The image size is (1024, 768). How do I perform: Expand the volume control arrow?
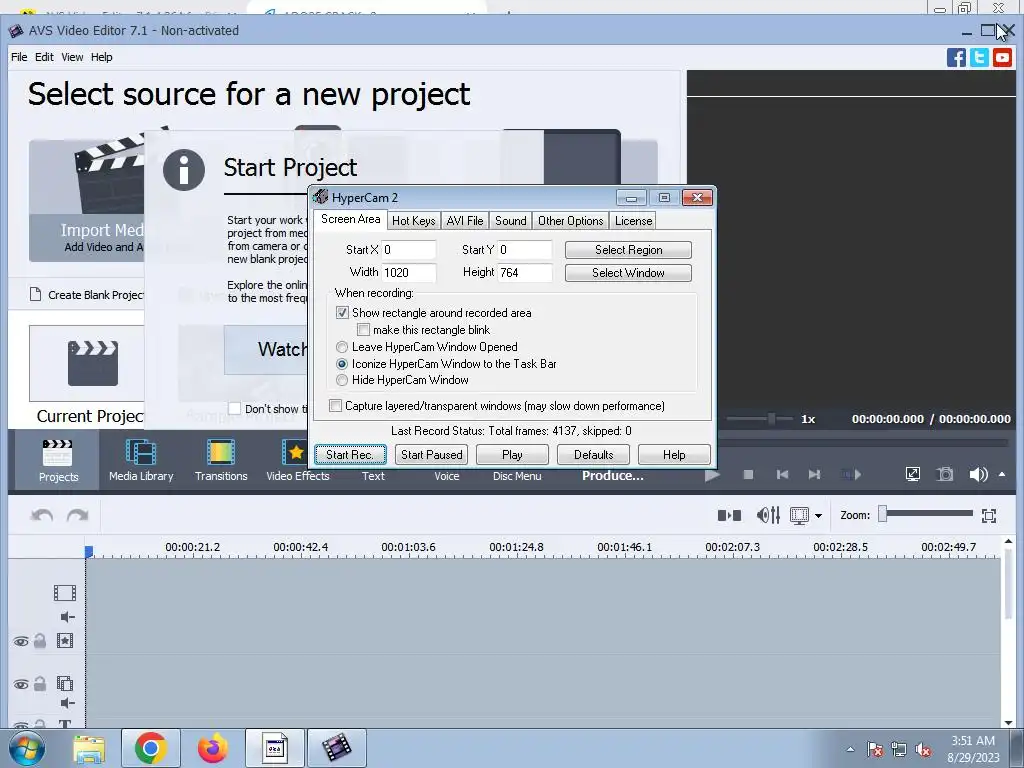1002,474
